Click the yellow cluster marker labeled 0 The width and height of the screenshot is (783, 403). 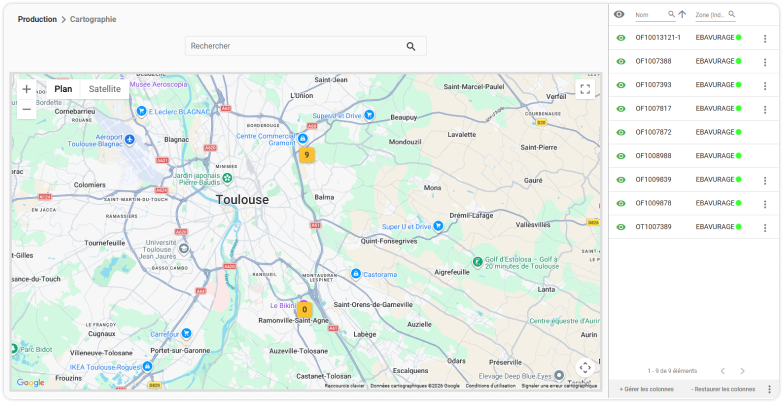tap(305, 310)
